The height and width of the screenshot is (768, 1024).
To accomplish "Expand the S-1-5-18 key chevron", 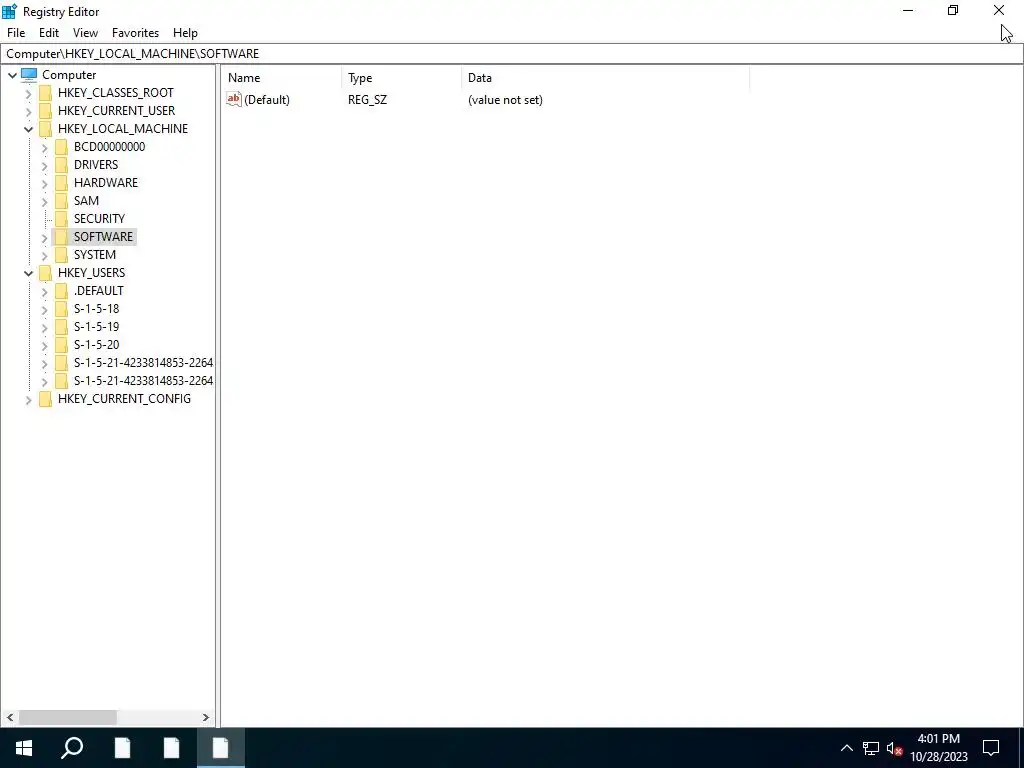I will (x=44, y=310).
